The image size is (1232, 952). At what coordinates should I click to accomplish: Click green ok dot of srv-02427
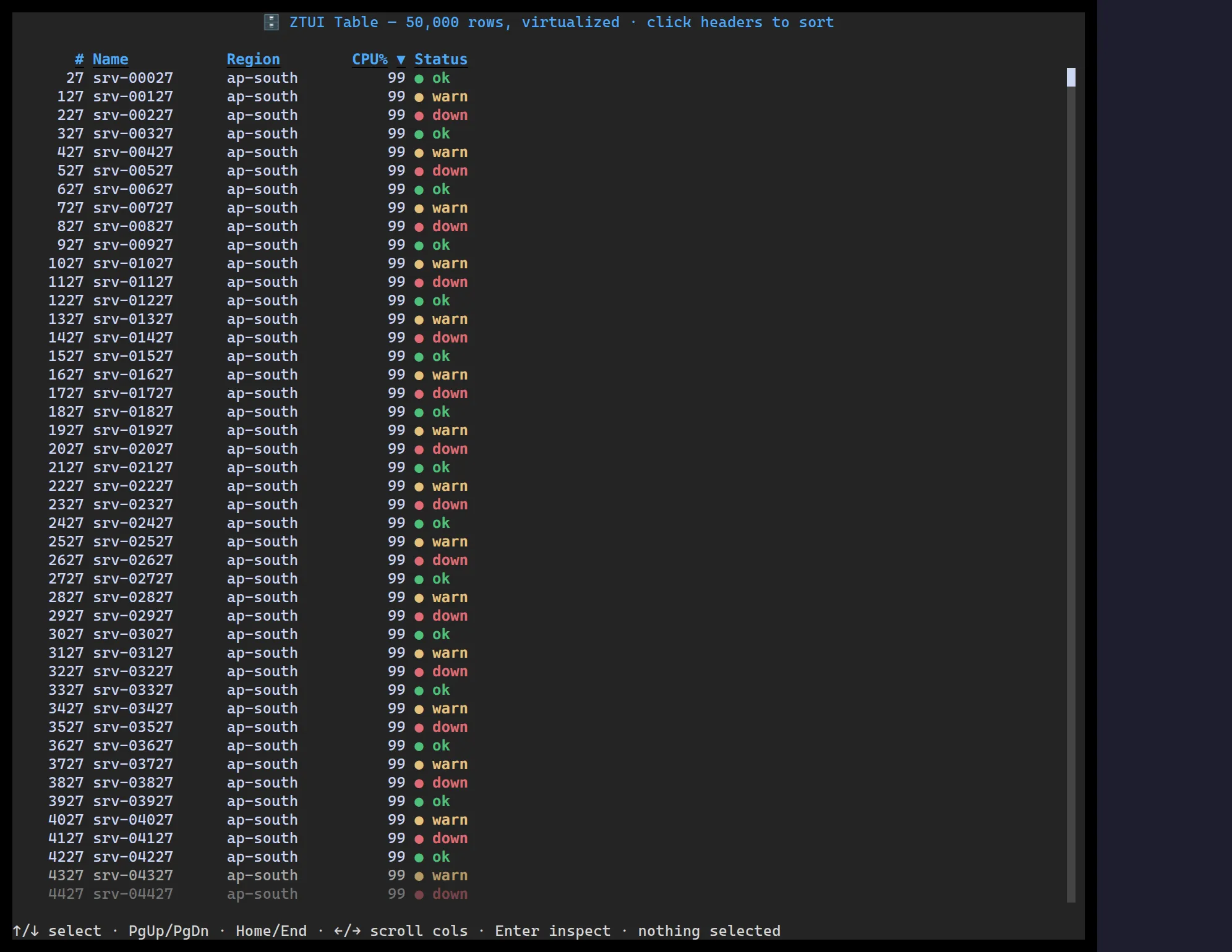pos(419,524)
